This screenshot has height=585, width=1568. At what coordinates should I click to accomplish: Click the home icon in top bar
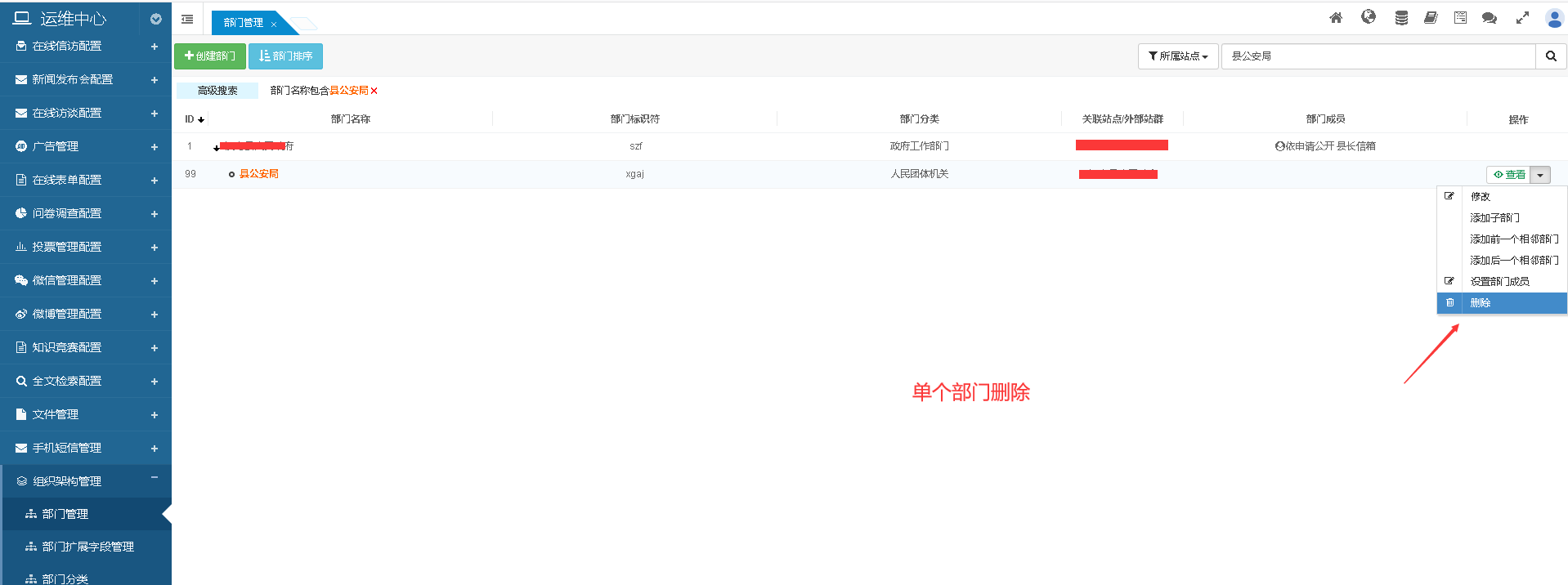[1336, 18]
